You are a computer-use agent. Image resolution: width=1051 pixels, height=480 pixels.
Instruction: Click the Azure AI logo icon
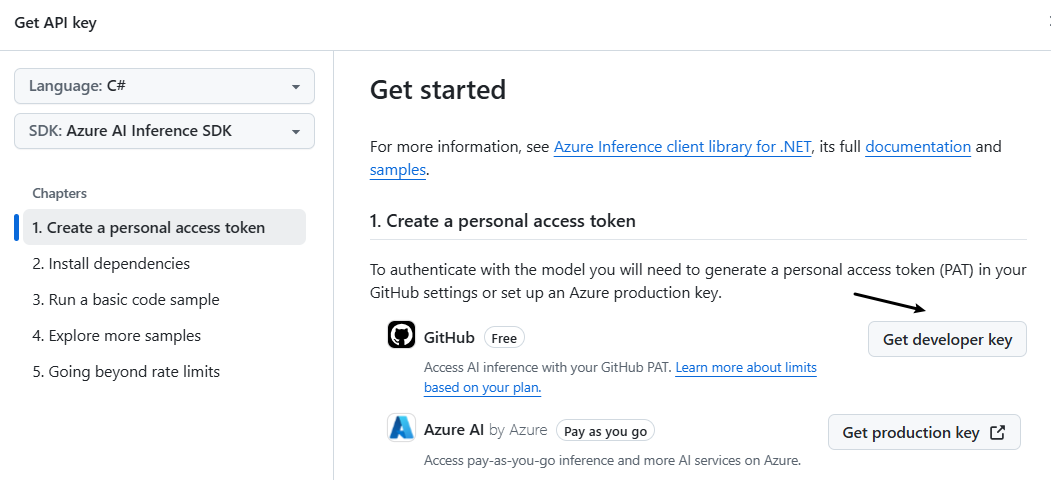pyautogui.click(x=401, y=428)
